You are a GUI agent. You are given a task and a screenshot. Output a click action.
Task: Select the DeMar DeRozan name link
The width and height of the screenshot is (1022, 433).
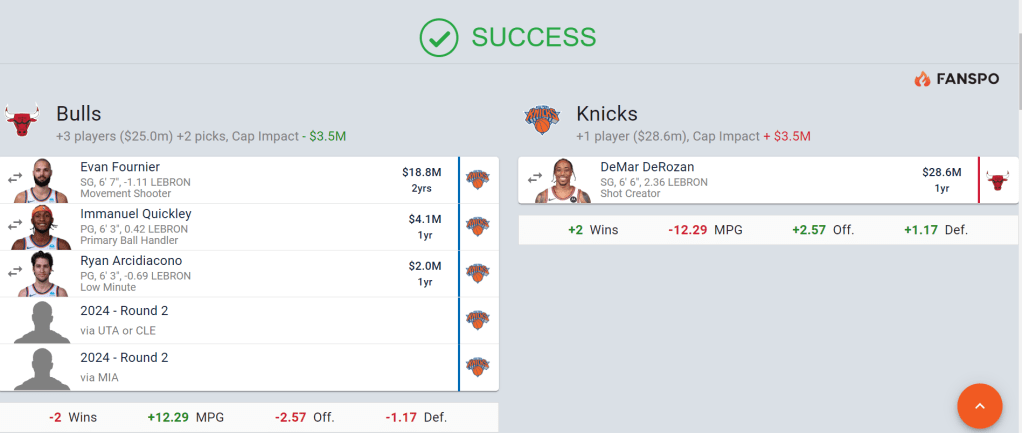tap(647, 167)
